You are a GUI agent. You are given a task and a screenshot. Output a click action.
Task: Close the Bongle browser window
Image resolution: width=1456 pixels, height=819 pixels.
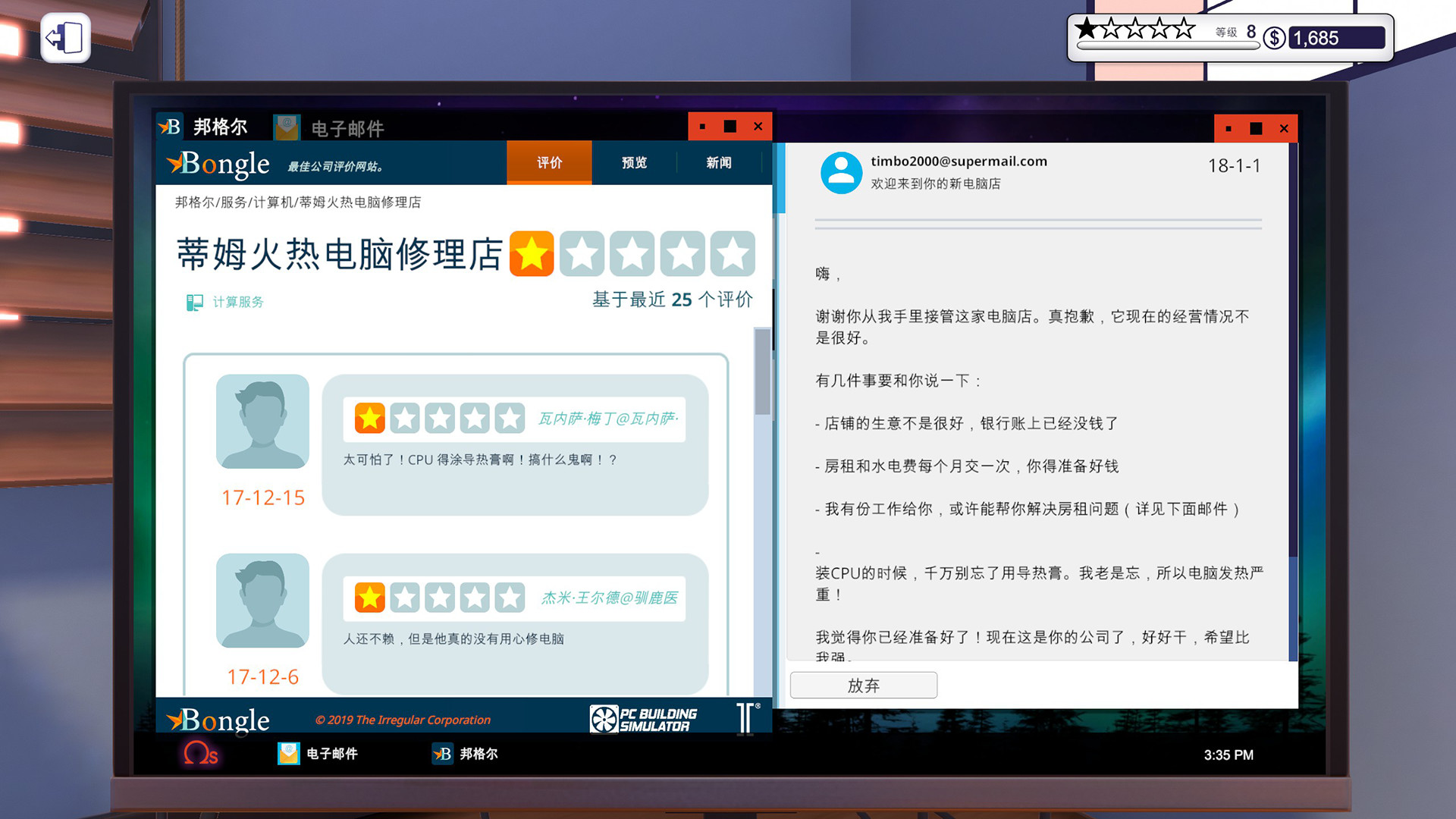tap(758, 127)
